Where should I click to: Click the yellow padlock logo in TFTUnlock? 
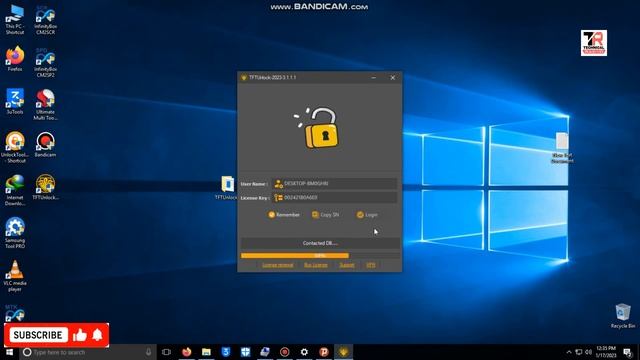(x=317, y=128)
